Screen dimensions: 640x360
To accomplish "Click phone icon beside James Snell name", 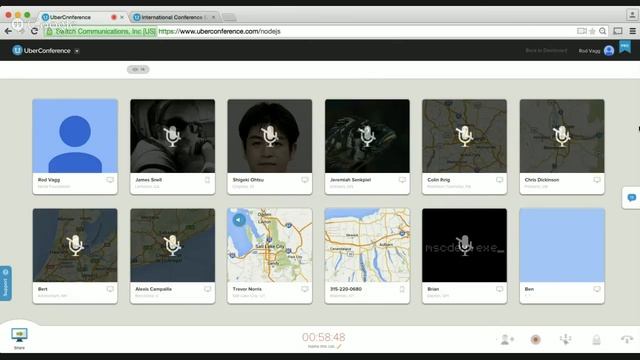I will [x=207, y=180].
